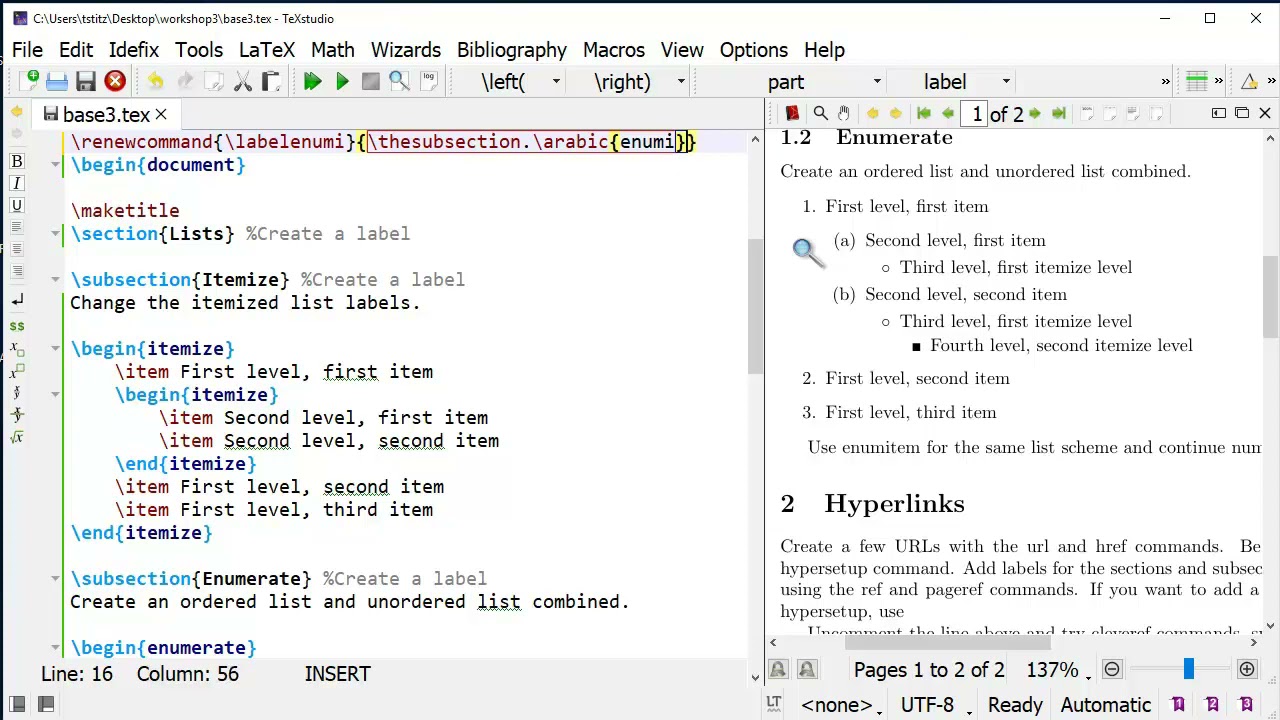Open the part sectioning dropdown

coord(877,82)
